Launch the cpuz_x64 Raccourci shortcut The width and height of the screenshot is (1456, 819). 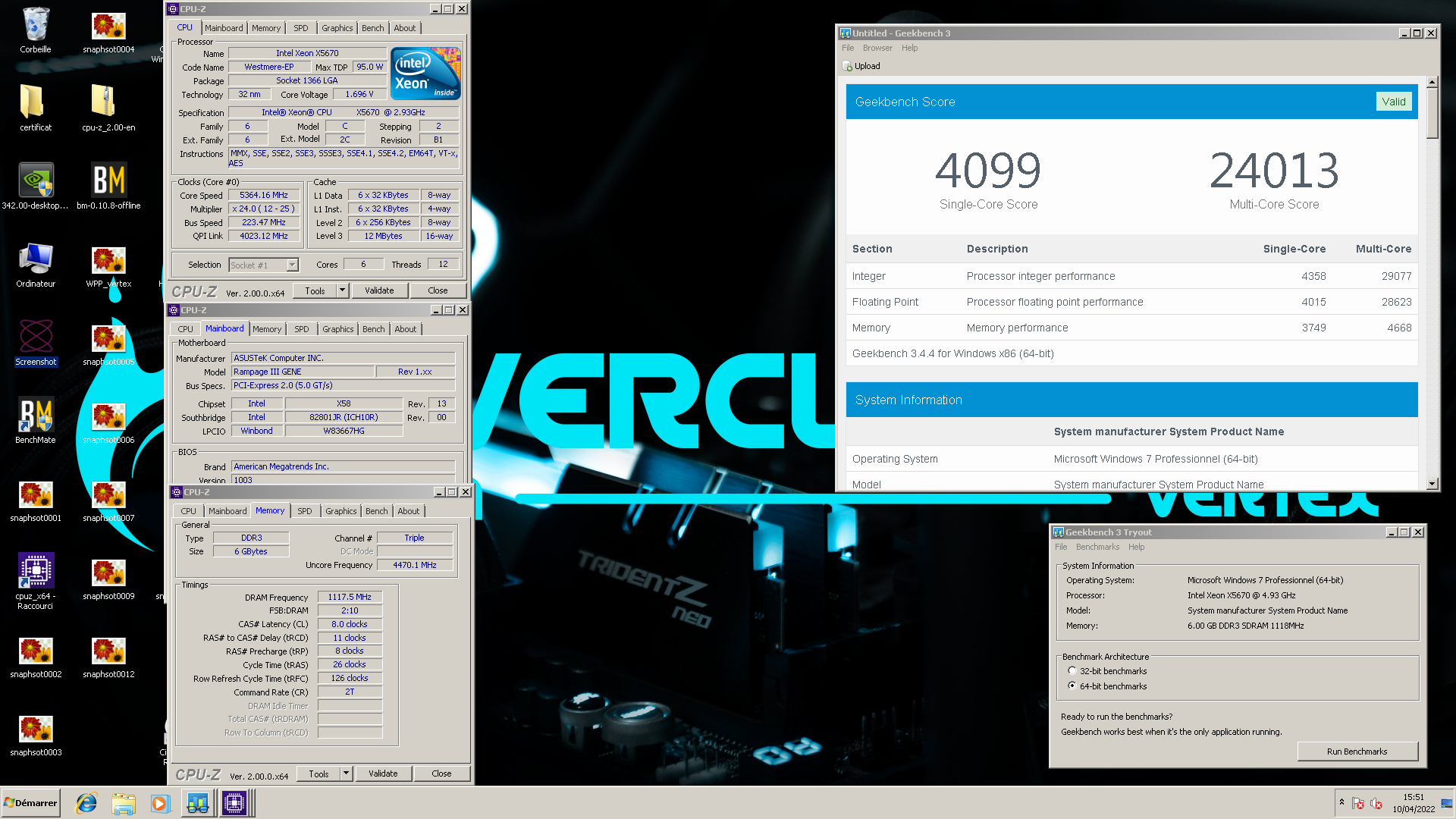point(36,582)
